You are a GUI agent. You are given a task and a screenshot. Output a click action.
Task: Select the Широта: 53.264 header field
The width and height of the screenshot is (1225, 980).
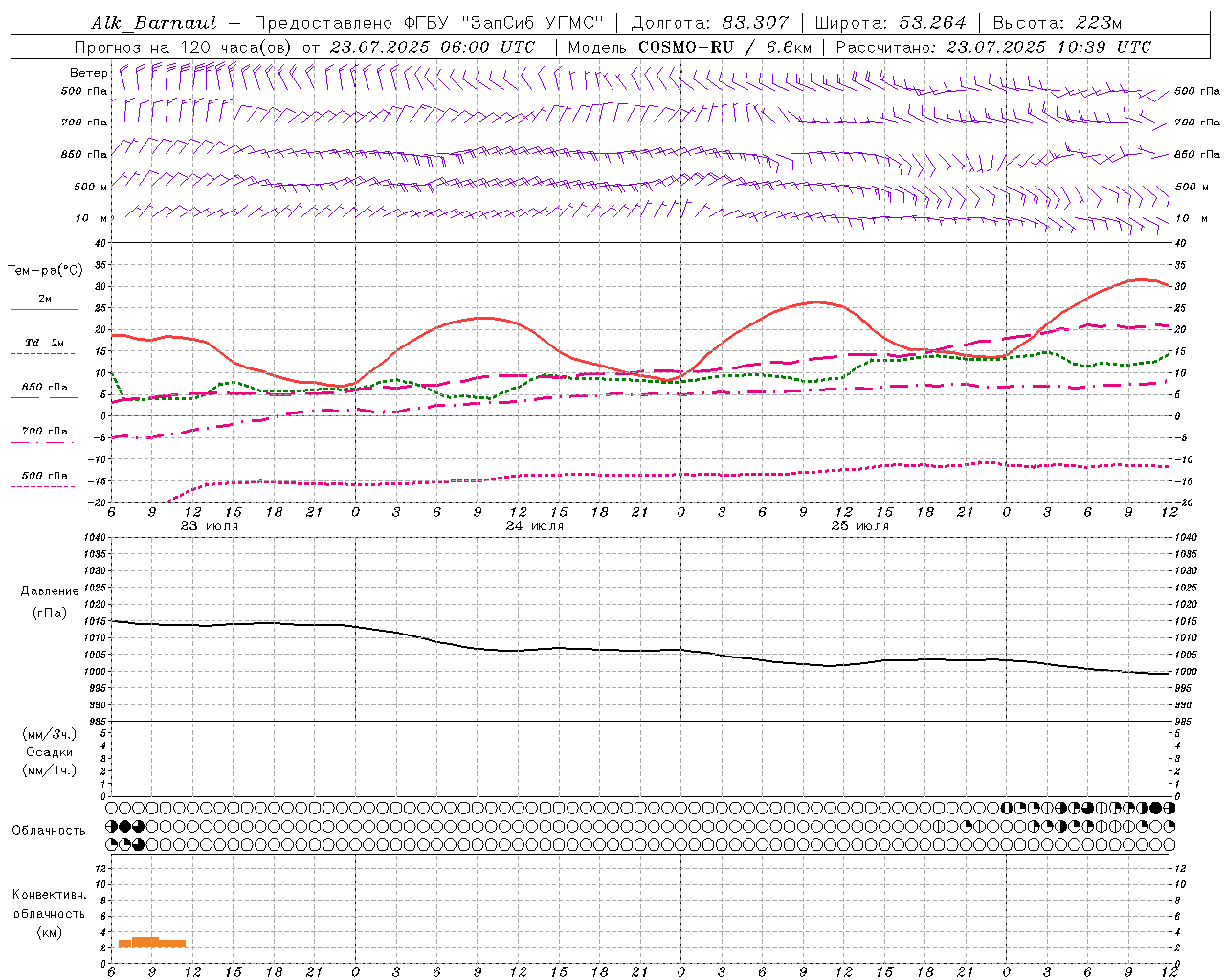pyautogui.click(x=890, y=23)
